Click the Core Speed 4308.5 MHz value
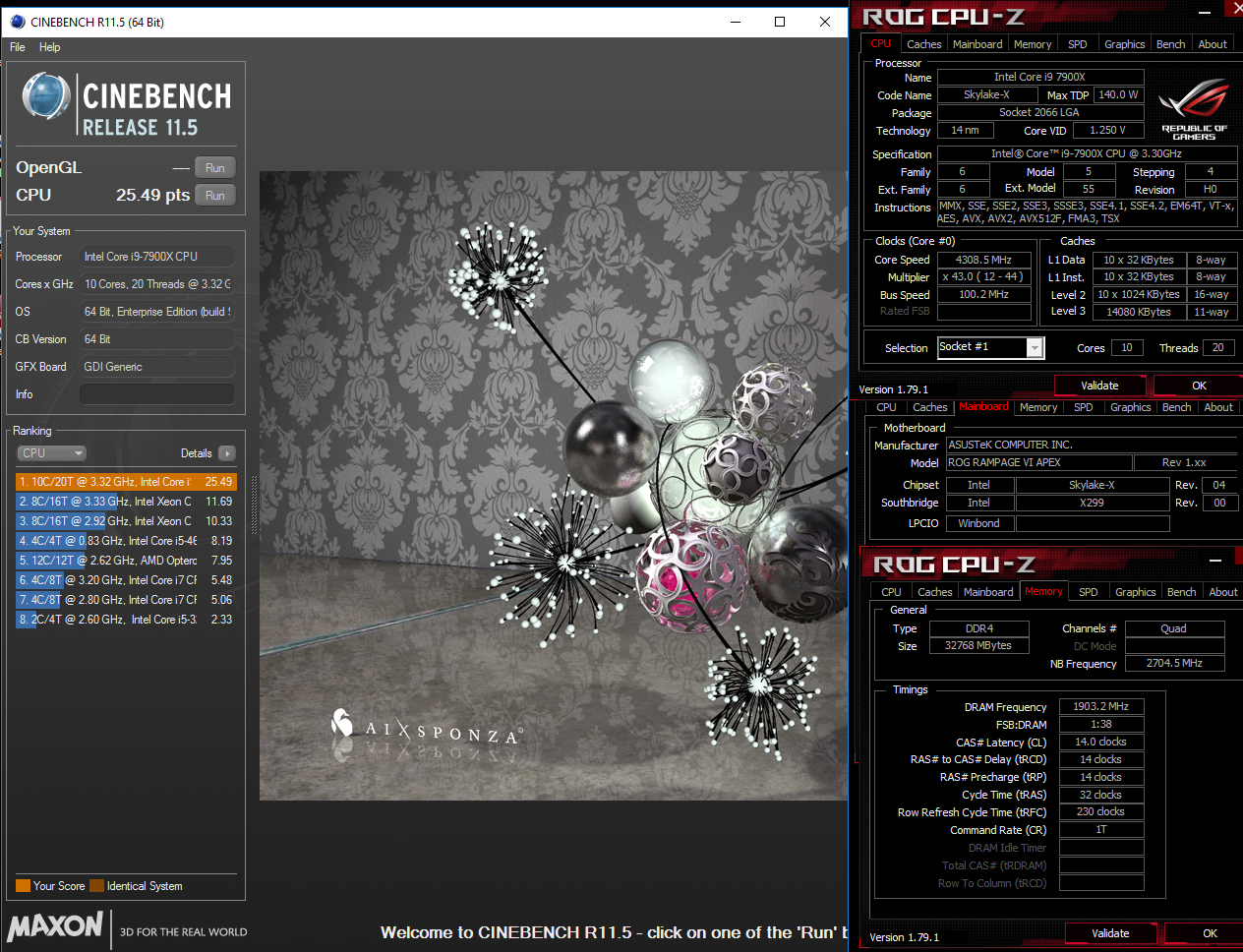1243x952 pixels. [x=983, y=260]
